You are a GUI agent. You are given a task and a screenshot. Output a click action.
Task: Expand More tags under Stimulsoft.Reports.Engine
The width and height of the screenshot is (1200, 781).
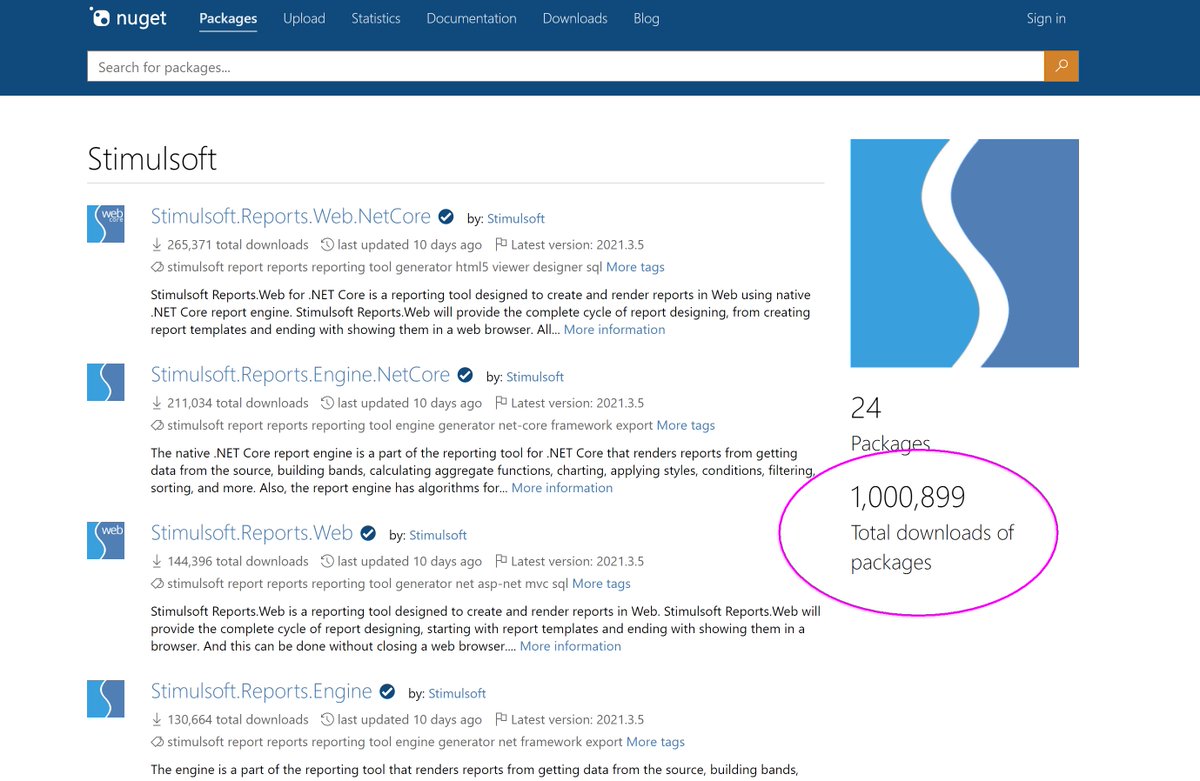(655, 741)
